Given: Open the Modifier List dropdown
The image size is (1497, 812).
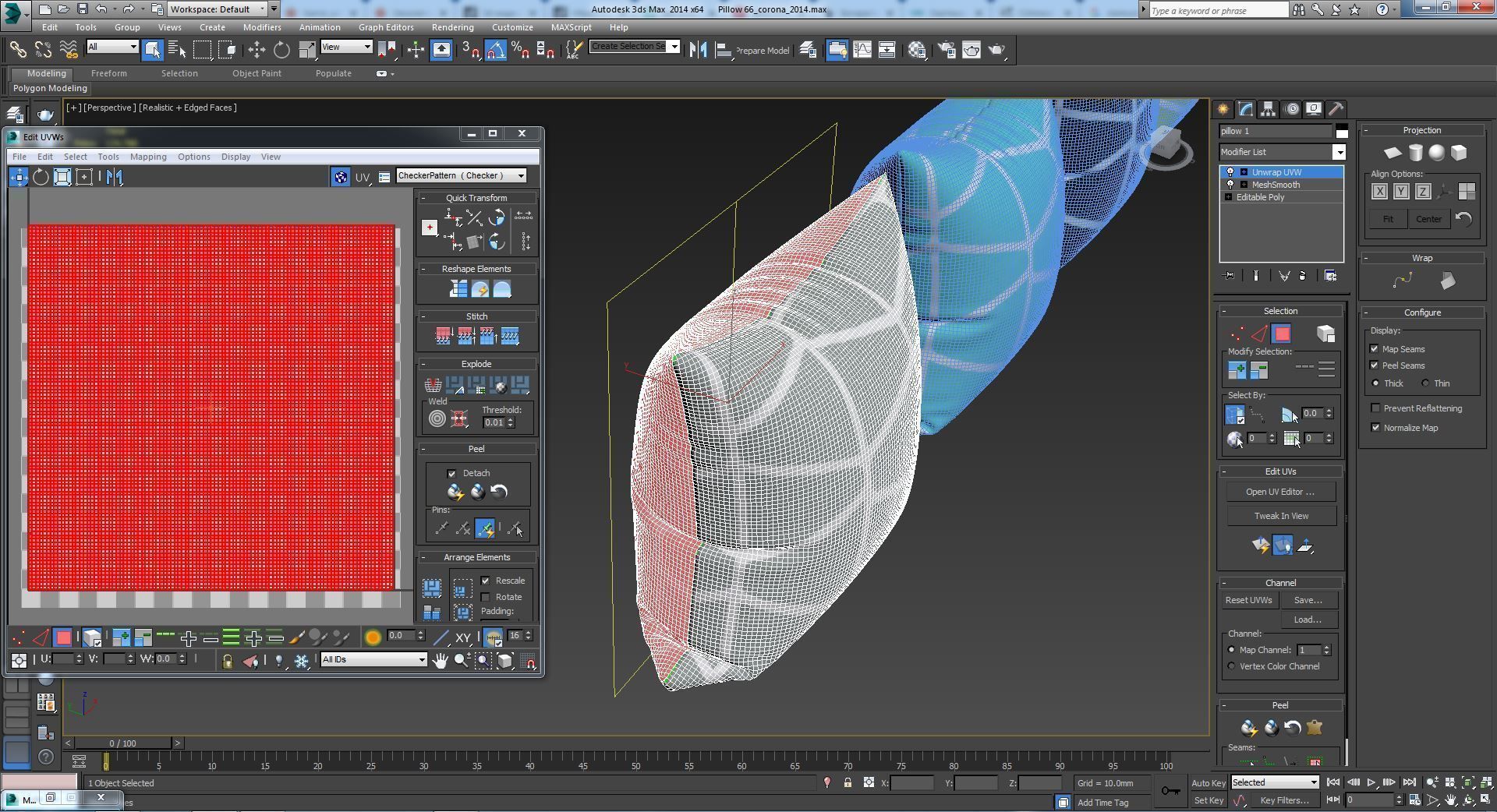Looking at the screenshot, I should [x=1282, y=152].
